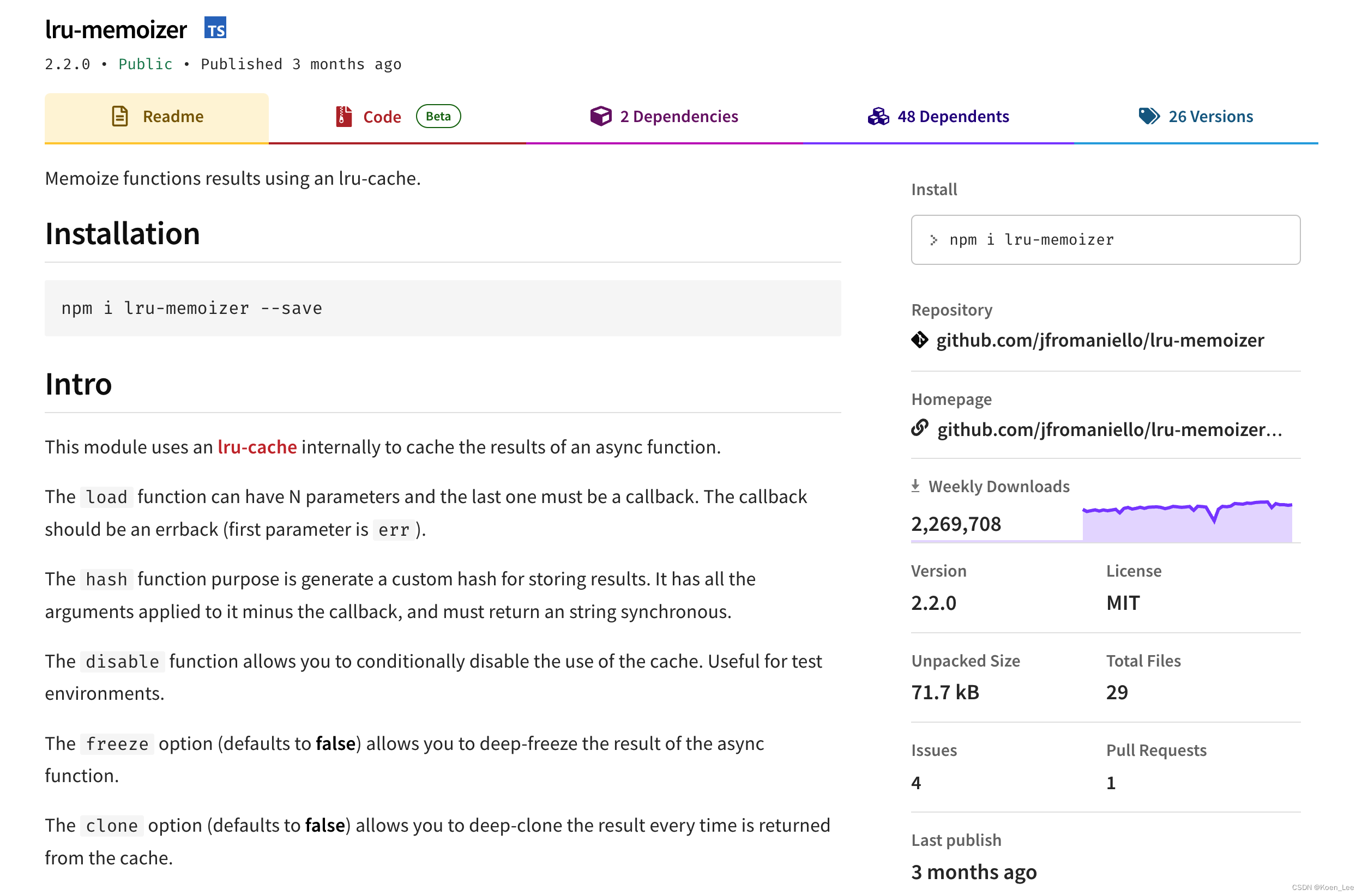Follow the lru-cache link in Intro
This screenshot has width=1362, height=896.
click(257, 447)
